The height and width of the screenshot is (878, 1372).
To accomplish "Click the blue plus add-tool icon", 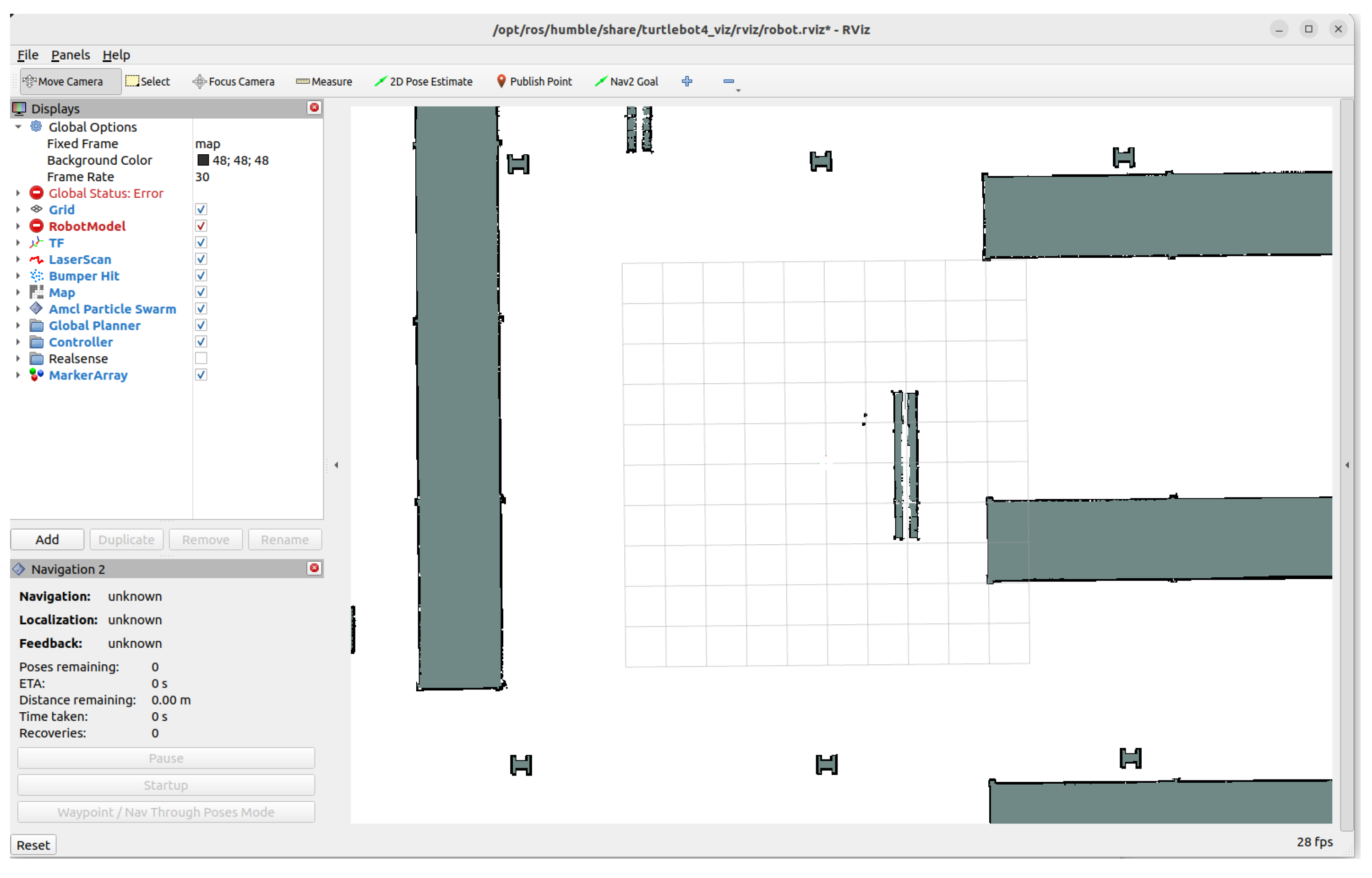I will (686, 81).
